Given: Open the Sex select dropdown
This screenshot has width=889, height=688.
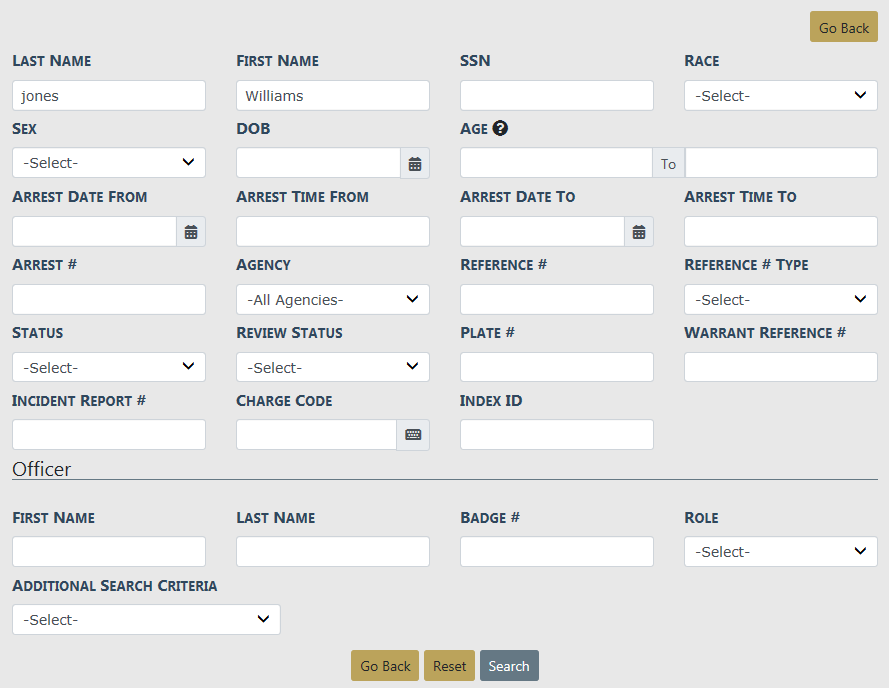Looking at the screenshot, I should (x=109, y=163).
